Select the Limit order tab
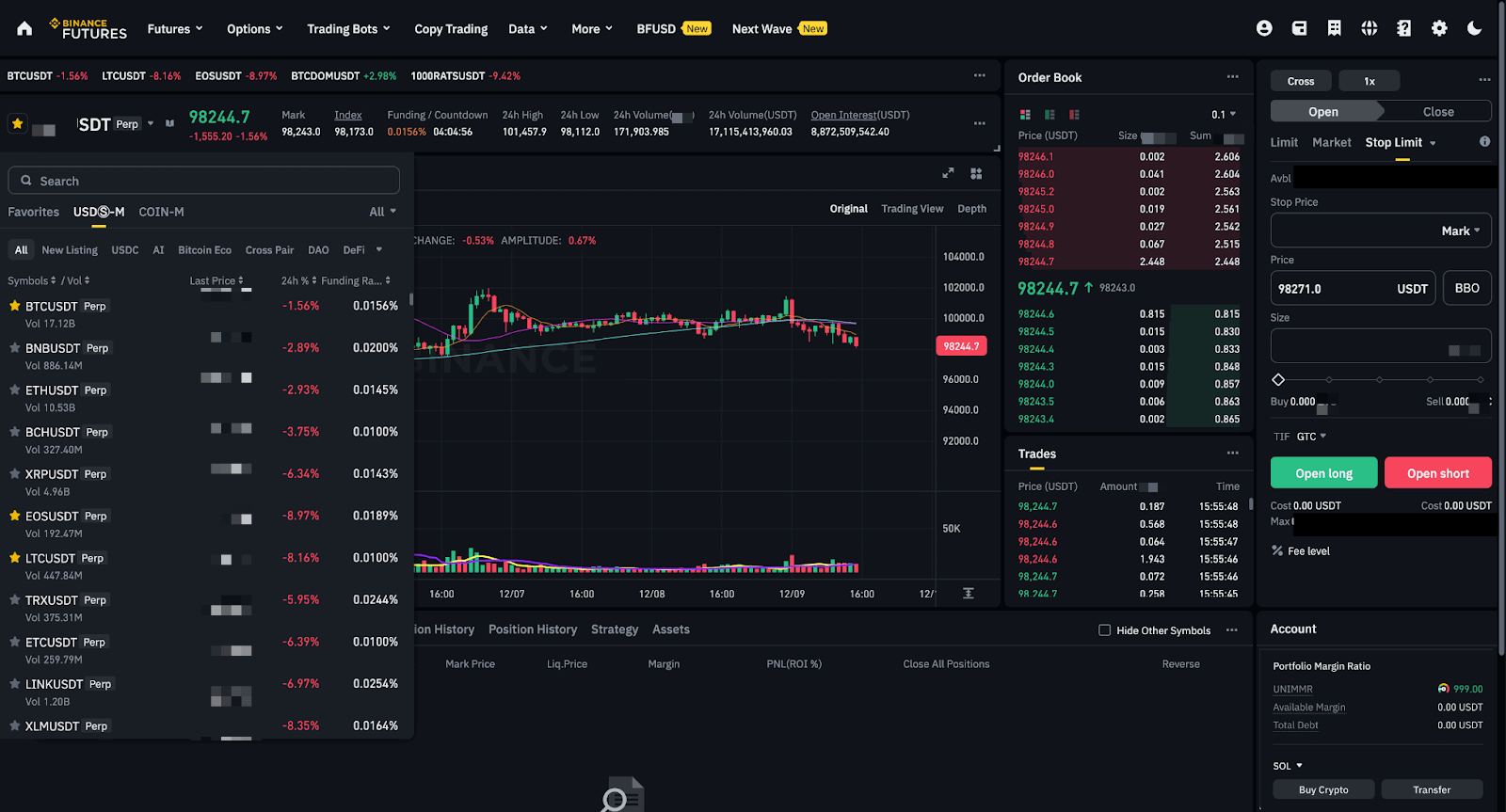 (x=1284, y=142)
